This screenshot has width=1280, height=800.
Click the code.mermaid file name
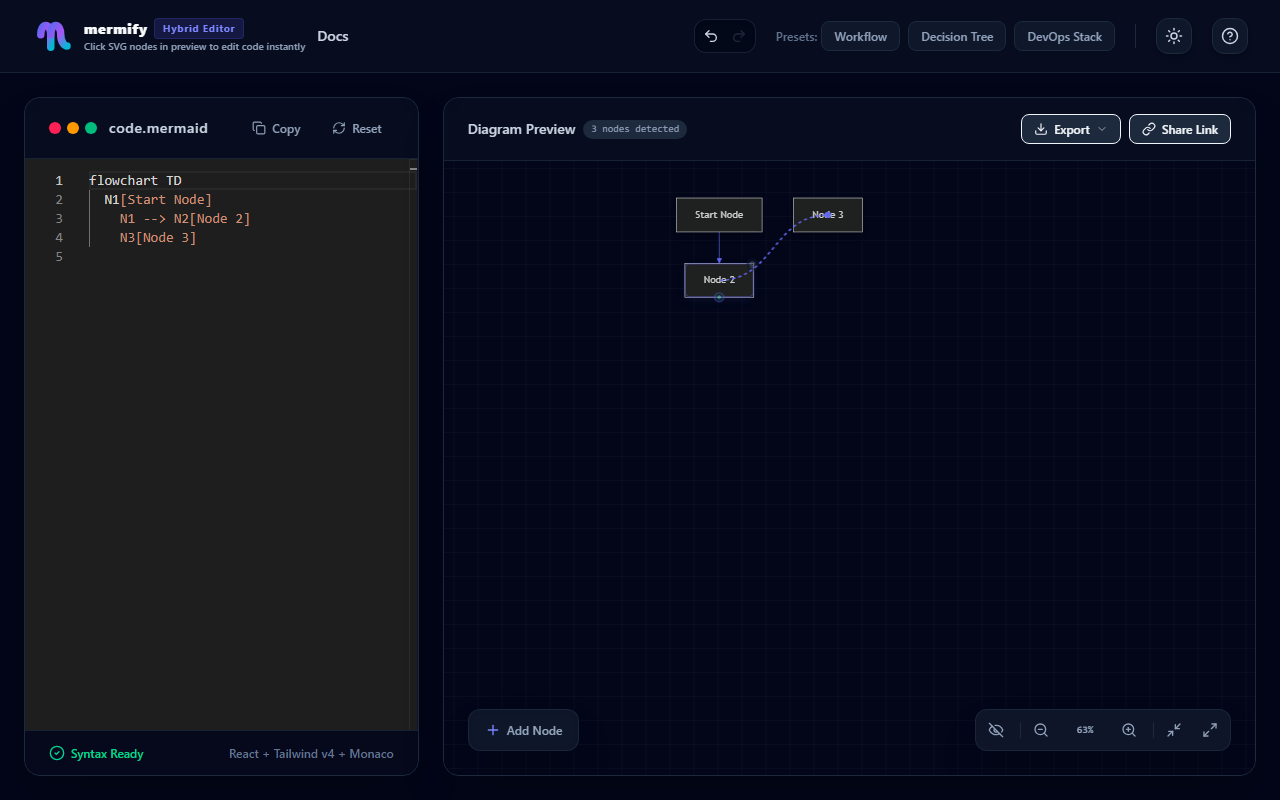click(x=158, y=128)
